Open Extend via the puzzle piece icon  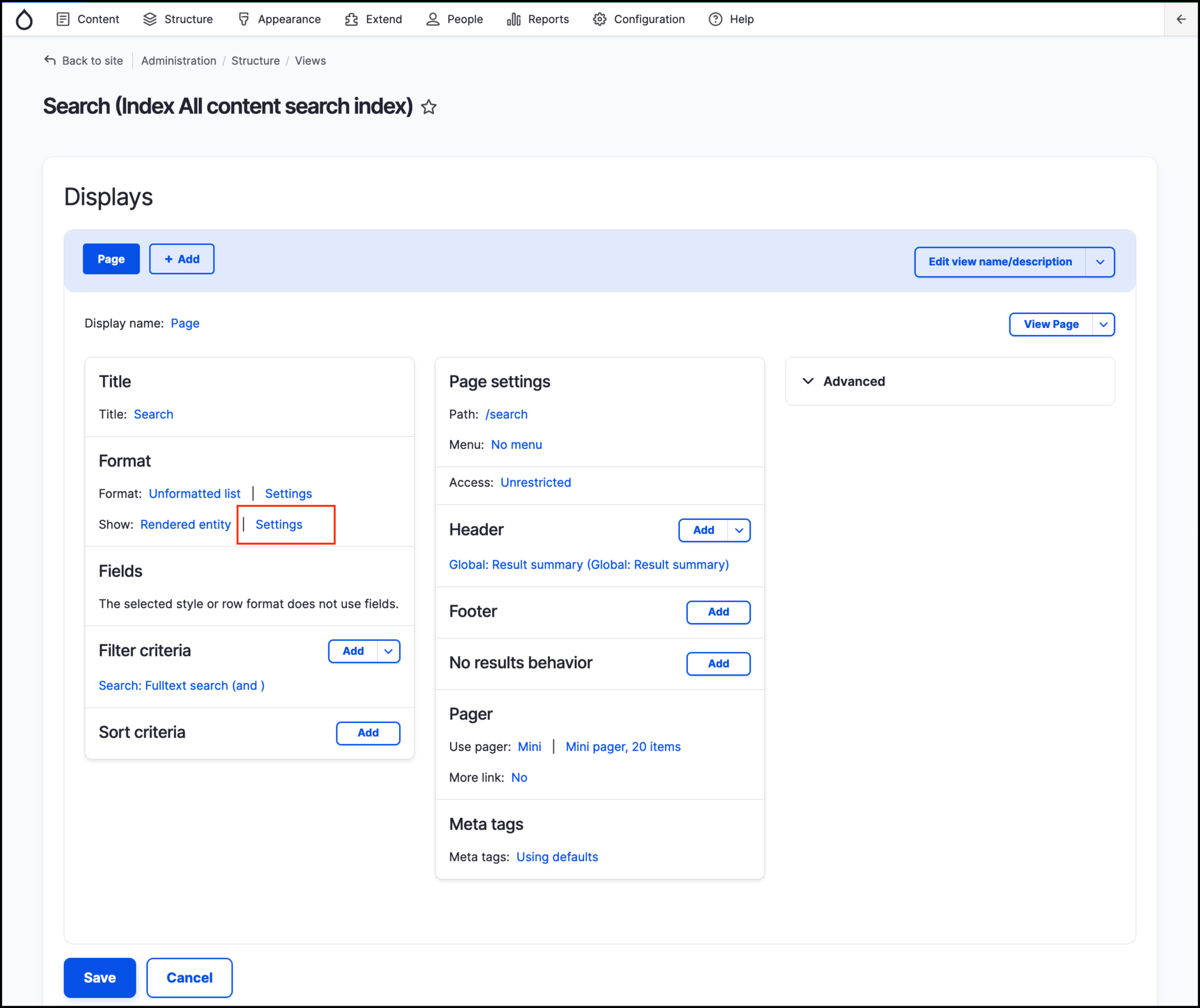point(352,19)
